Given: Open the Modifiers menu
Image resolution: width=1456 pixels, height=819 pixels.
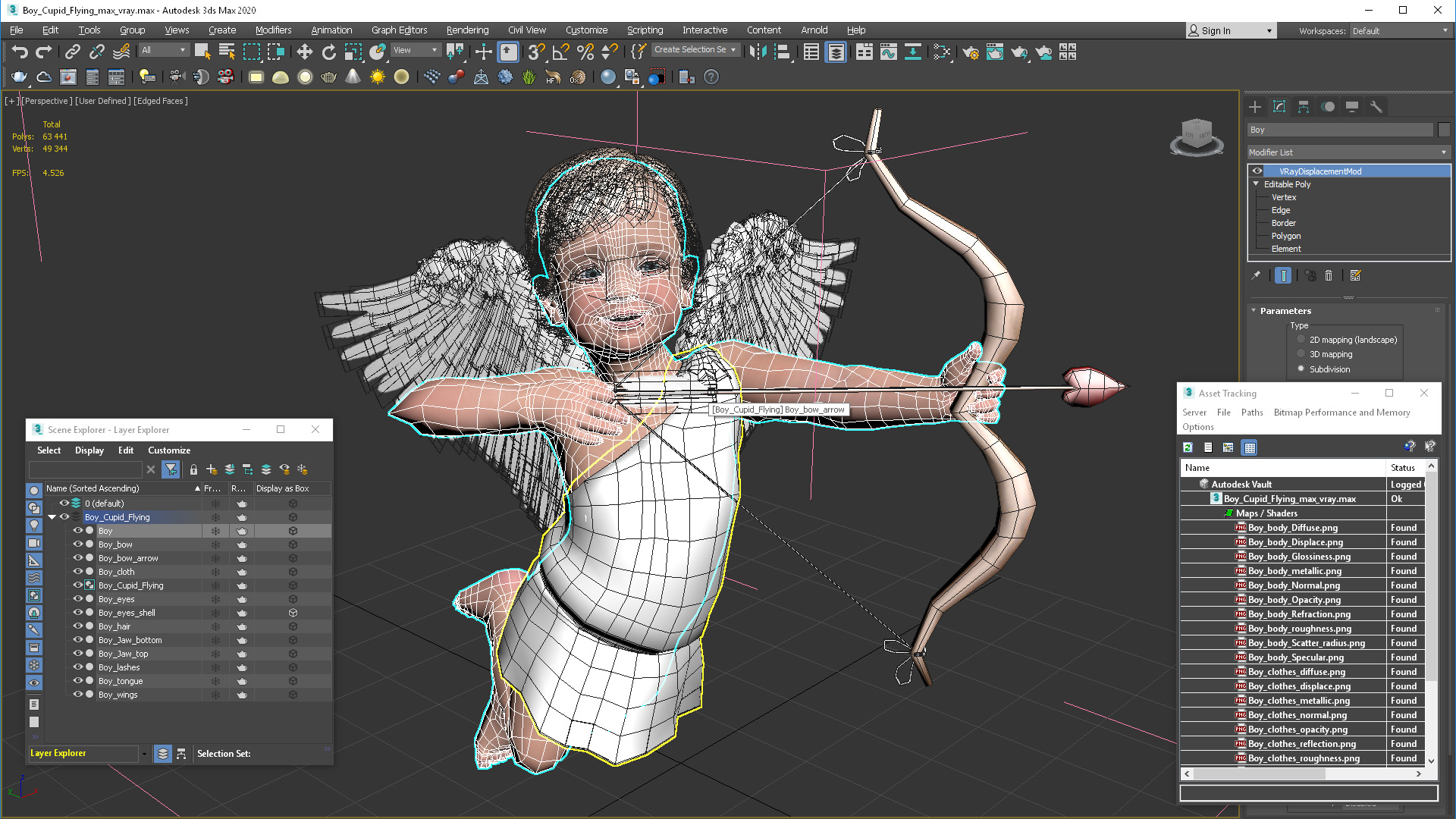Looking at the screenshot, I should click(273, 30).
